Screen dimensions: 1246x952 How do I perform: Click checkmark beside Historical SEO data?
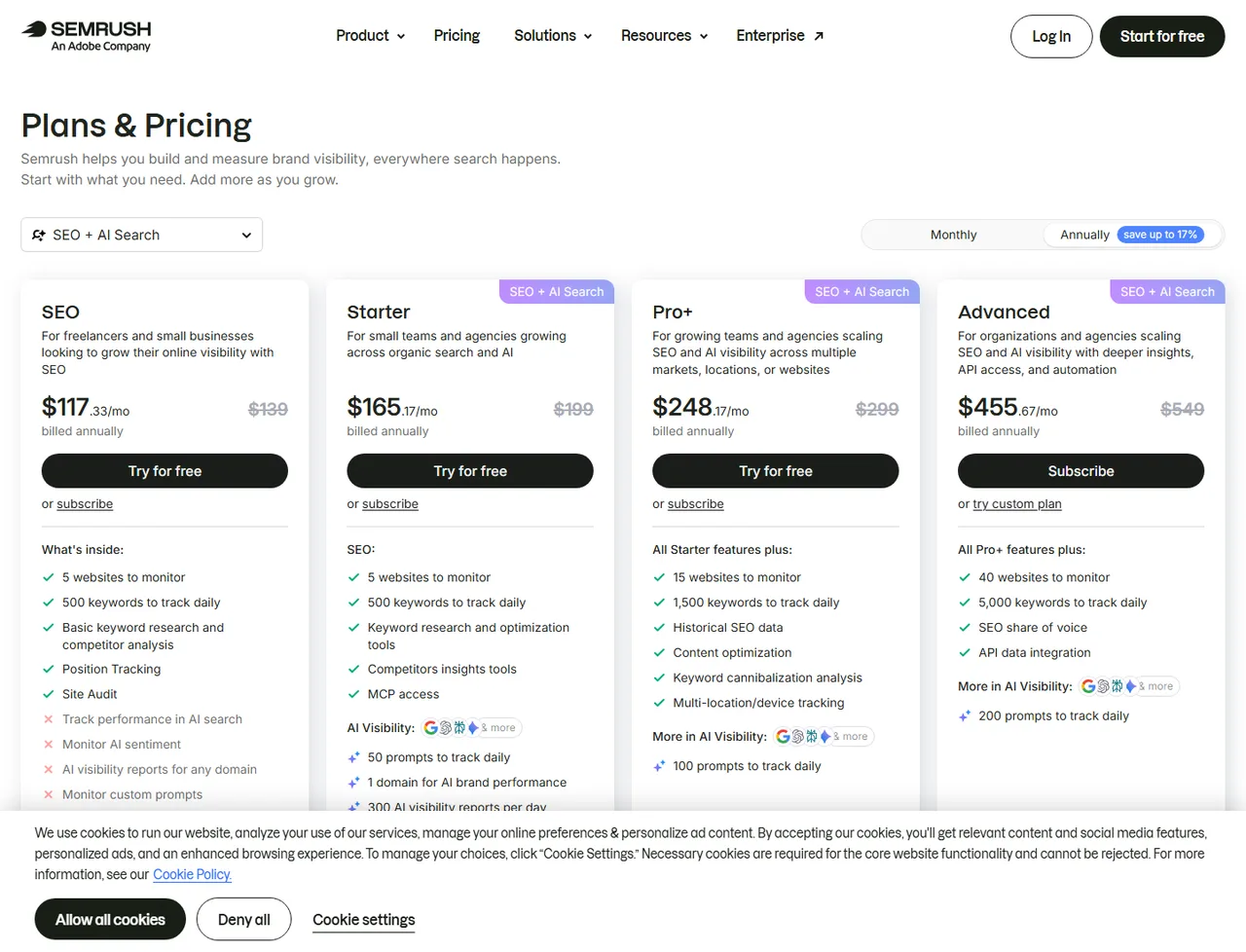pos(659,628)
